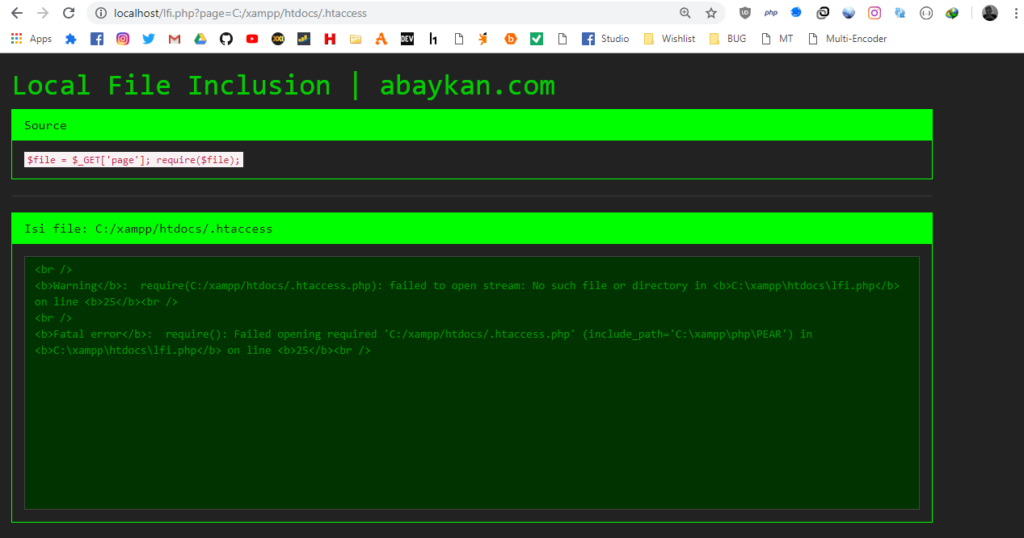1024x538 pixels.
Task: Open the Multi-Encoder bookmark
Action: pos(848,39)
